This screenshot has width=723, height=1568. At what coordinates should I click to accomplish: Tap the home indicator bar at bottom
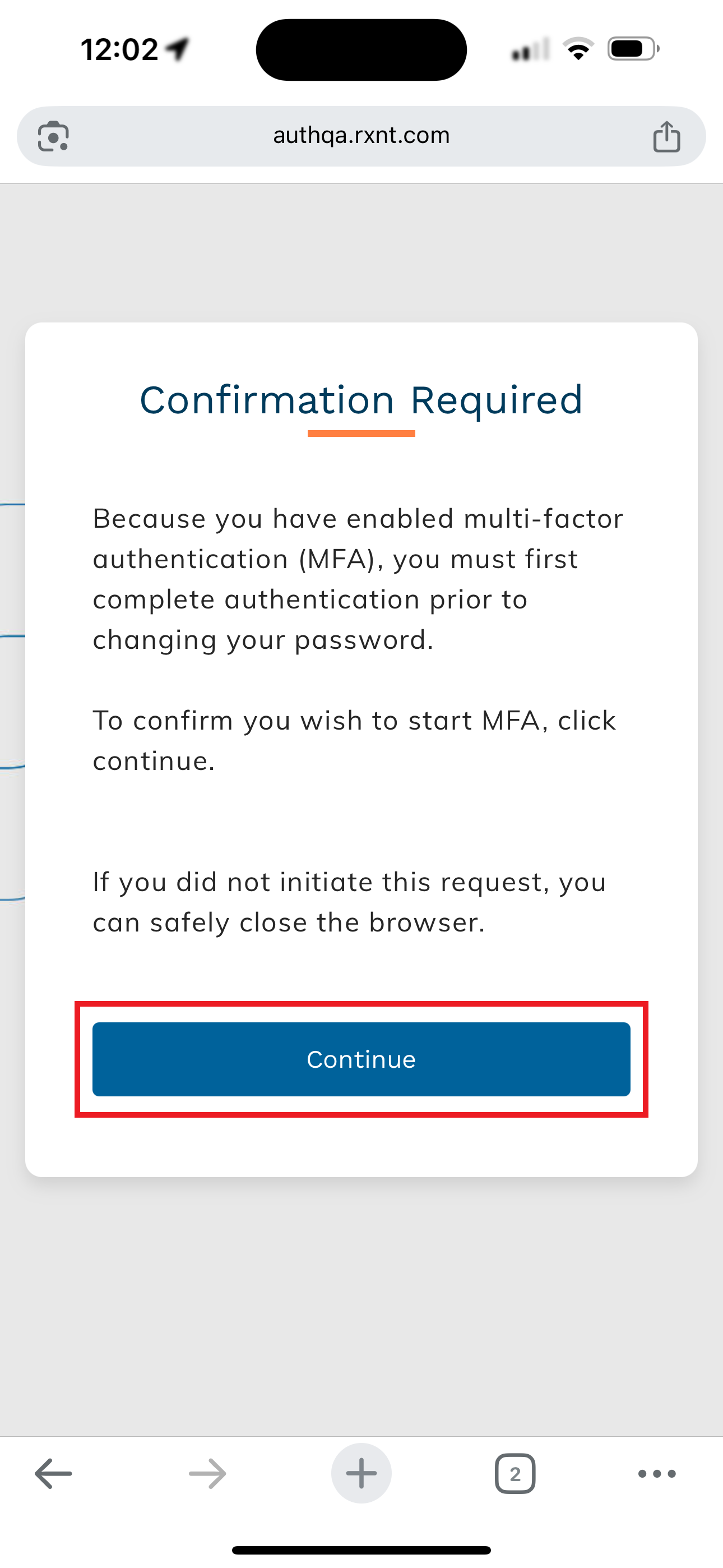361,1549
